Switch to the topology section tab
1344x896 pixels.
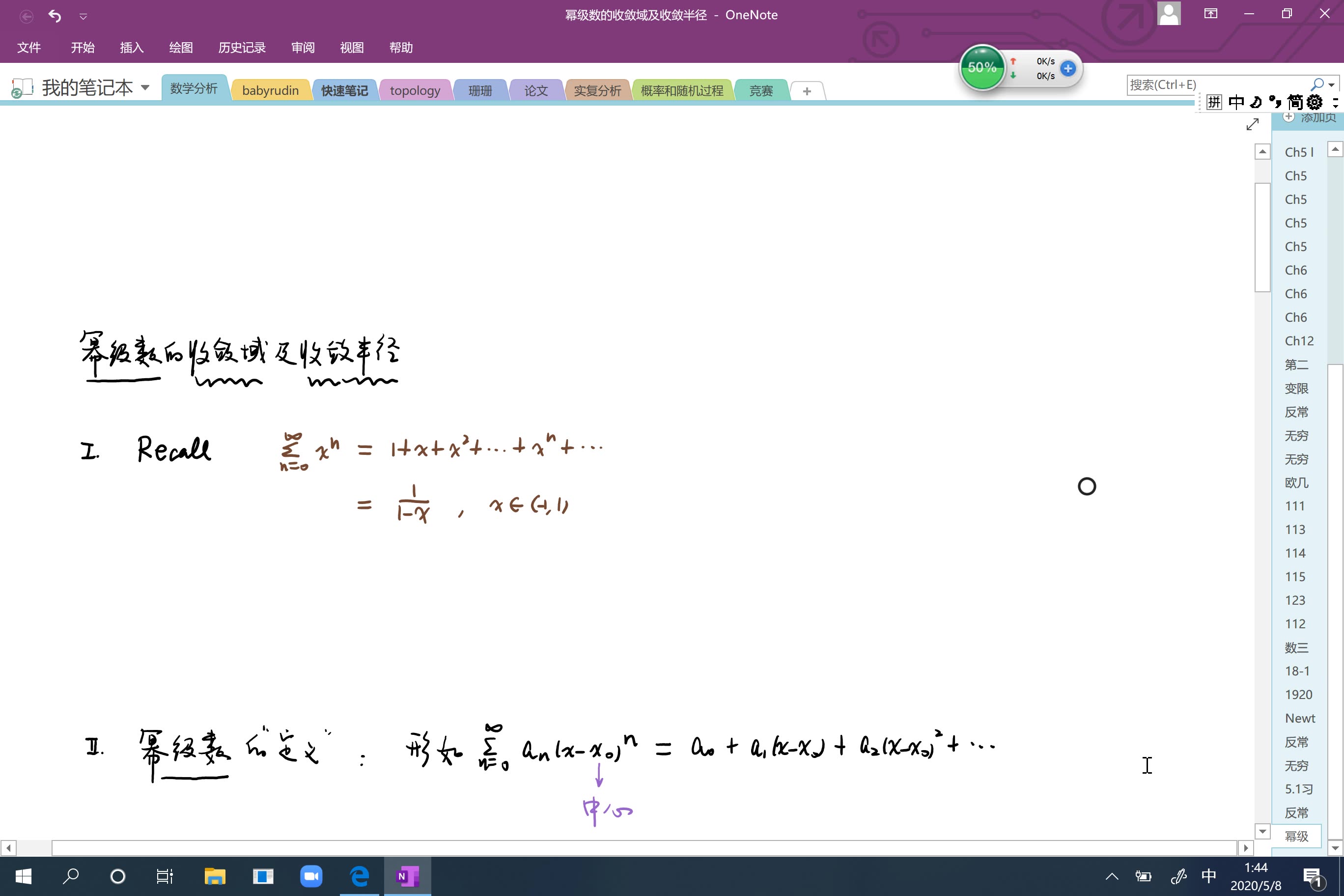click(415, 90)
